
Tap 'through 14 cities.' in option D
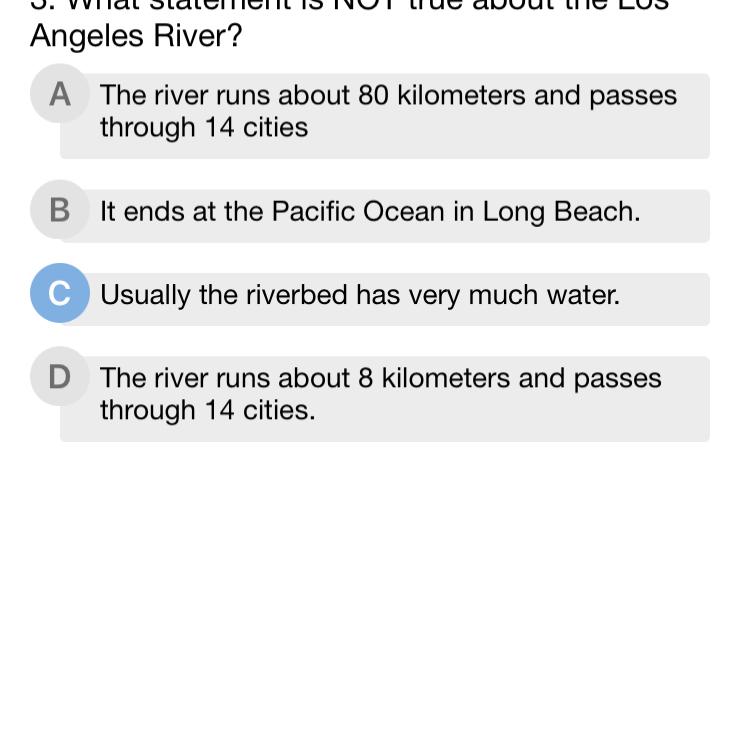click(x=208, y=411)
